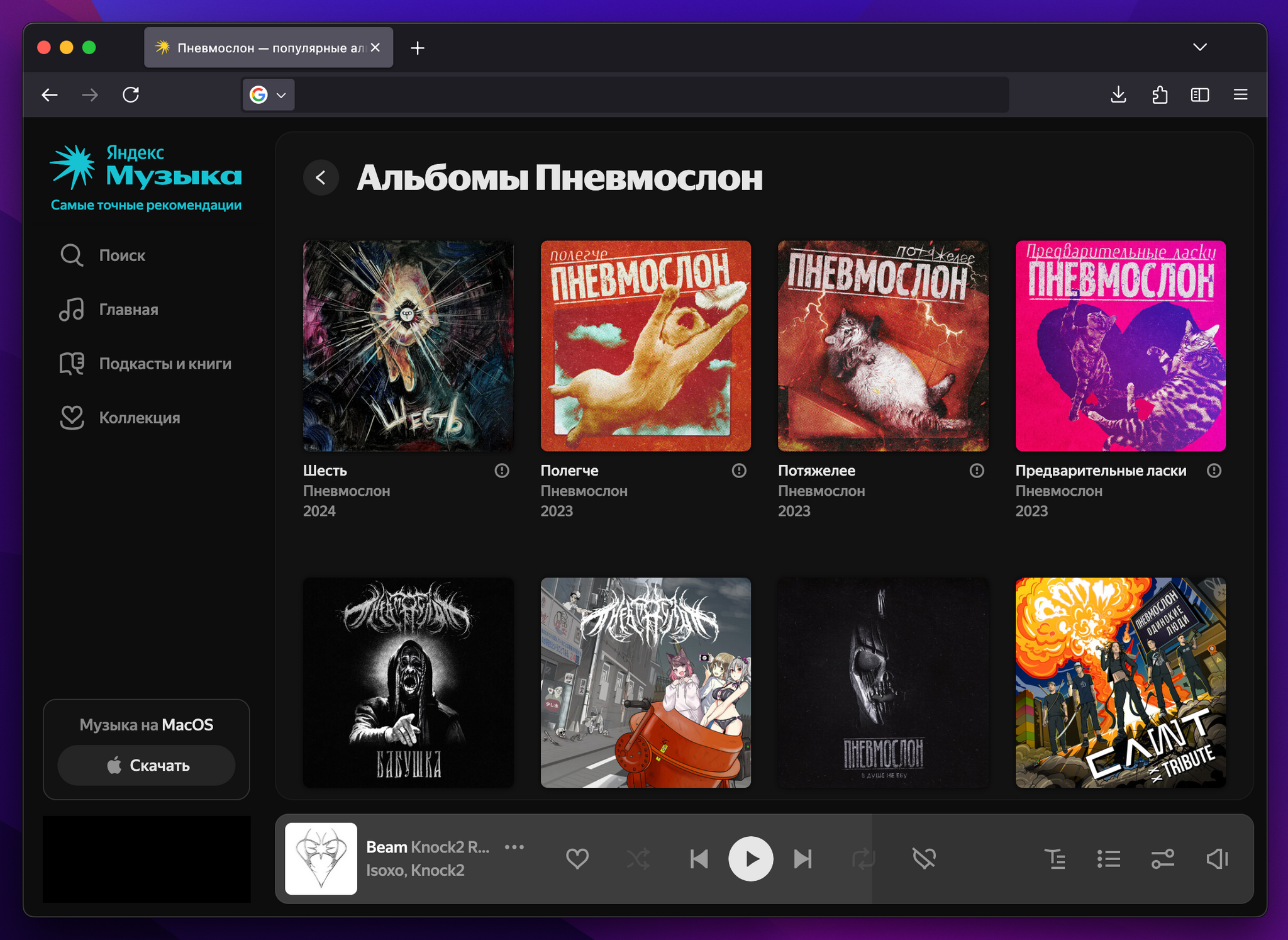This screenshot has width=1288, height=940.
Task: Expand the Google search engine dropdown
Action: click(x=269, y=95)
